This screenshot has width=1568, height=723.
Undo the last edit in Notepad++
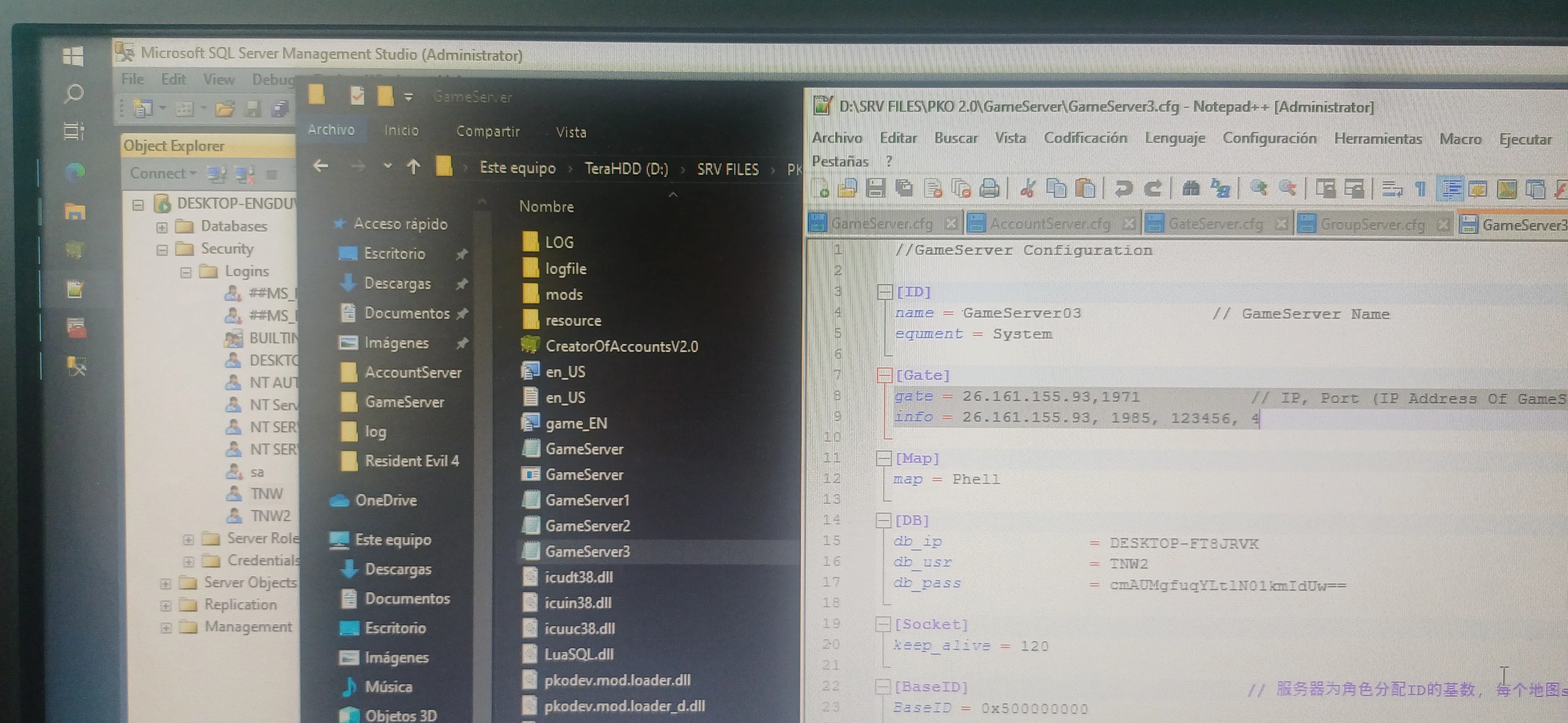(1123, 189)
